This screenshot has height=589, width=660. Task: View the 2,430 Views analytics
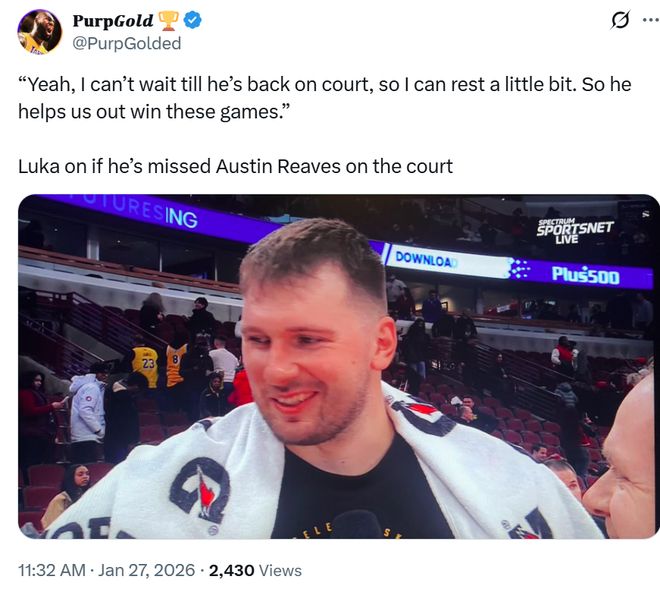click(x=255, y=570)
